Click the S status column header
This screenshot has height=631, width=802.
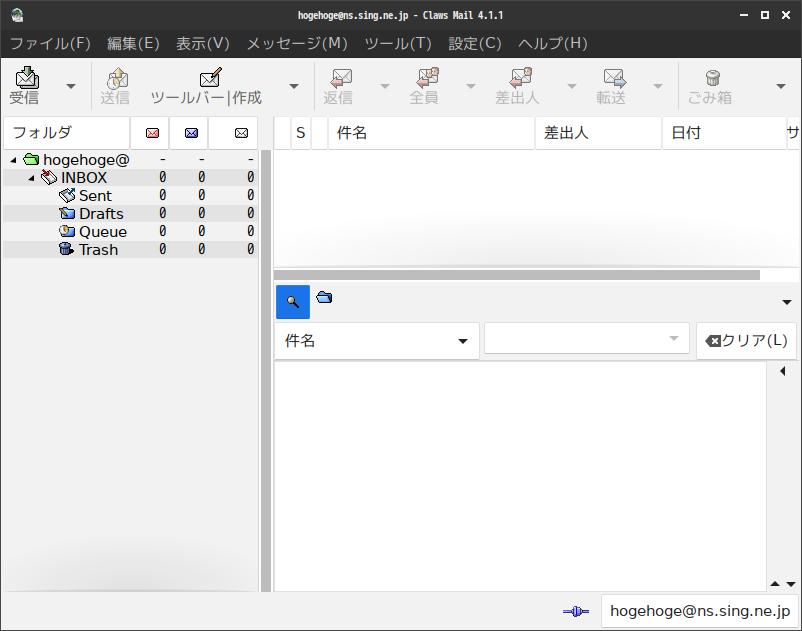pyautogui.click(x=301, y=133)
